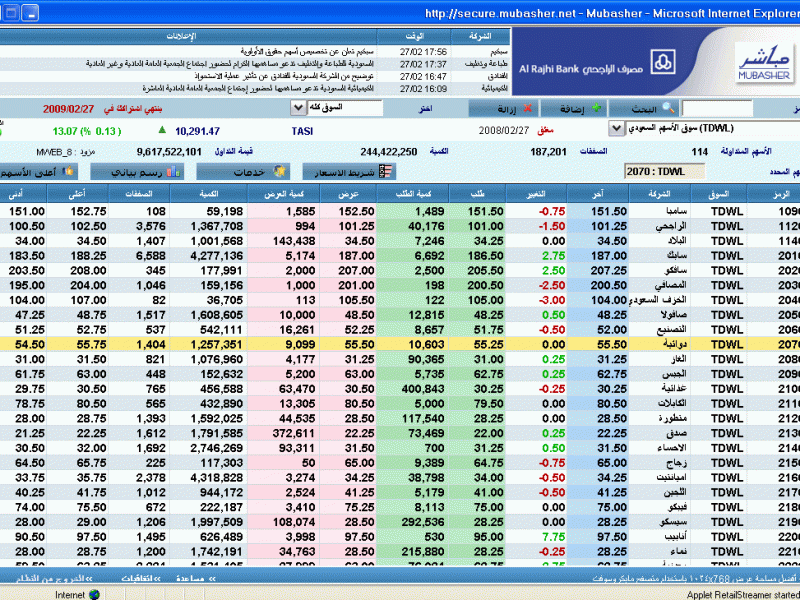Select the highlighted 'دوائية' company row
Screen dimensions: 800x600
click(x=400, y=344)
